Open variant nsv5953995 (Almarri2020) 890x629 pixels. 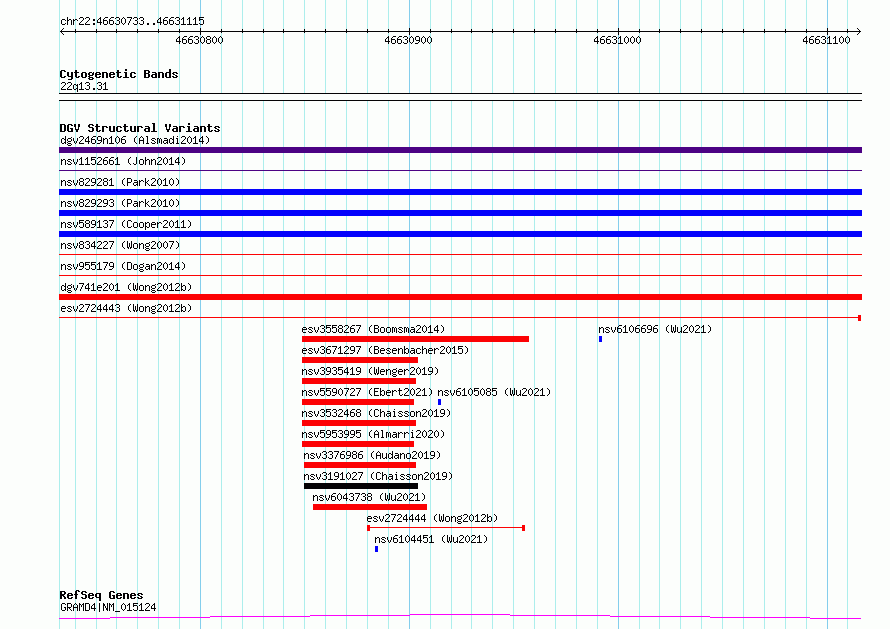coord(373,434)
